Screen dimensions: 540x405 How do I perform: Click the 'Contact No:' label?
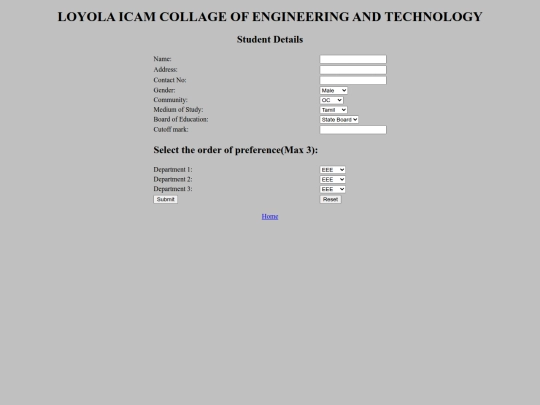[170, 80]
